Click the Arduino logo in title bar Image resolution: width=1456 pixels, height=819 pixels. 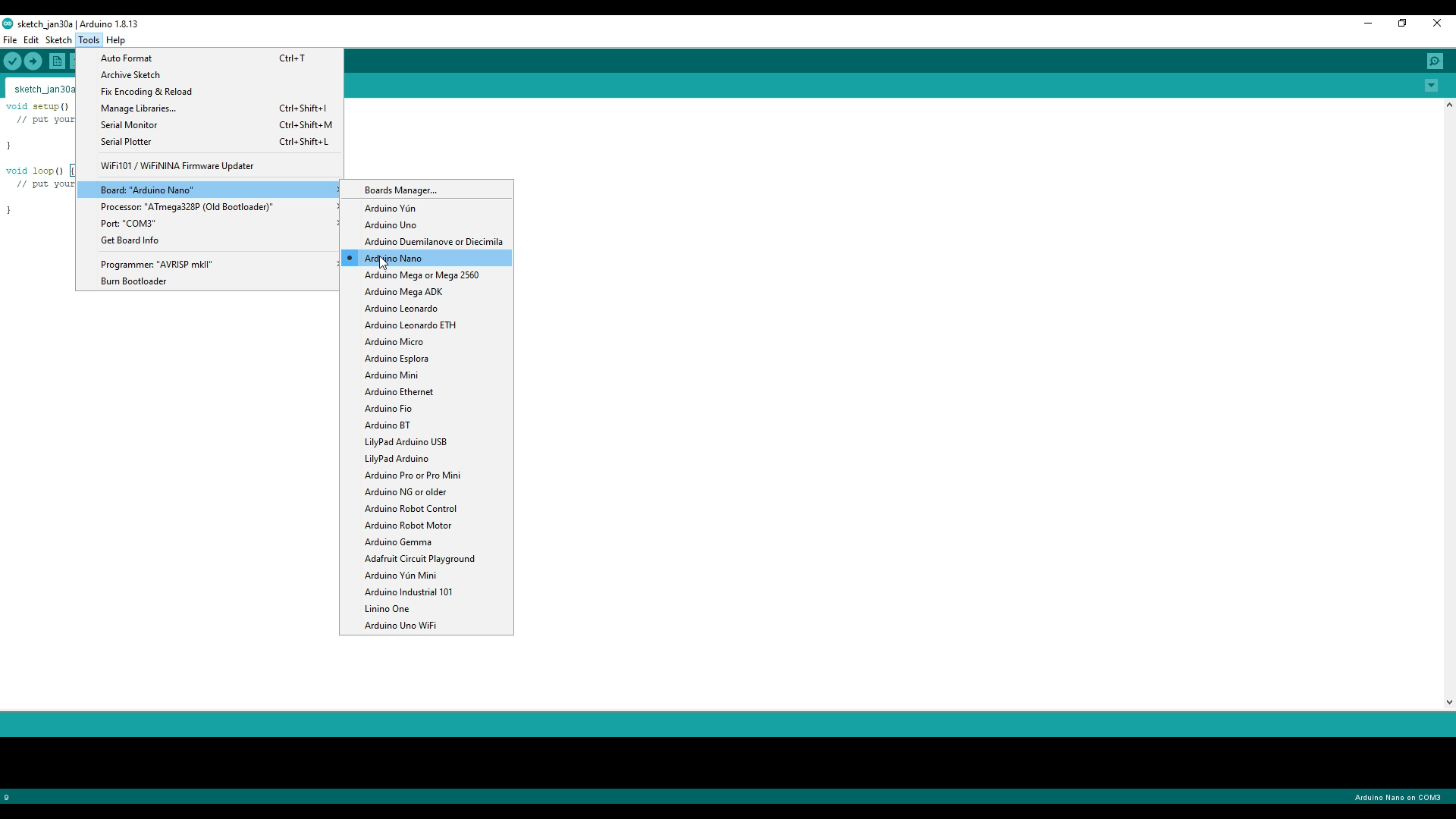[x=8, y=24]
